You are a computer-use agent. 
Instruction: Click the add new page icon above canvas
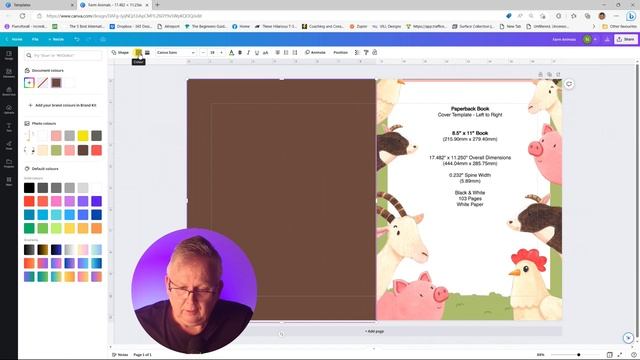558,74
